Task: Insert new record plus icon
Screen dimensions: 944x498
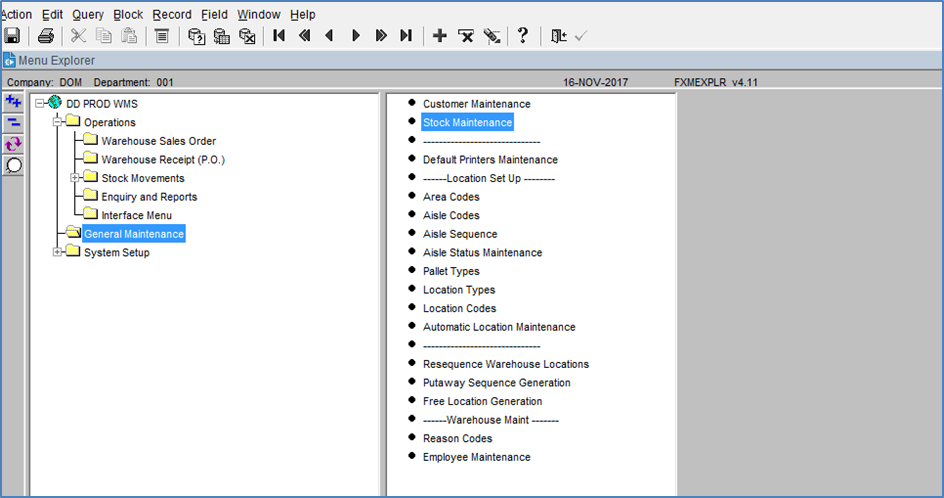Action: click(440, 36)
